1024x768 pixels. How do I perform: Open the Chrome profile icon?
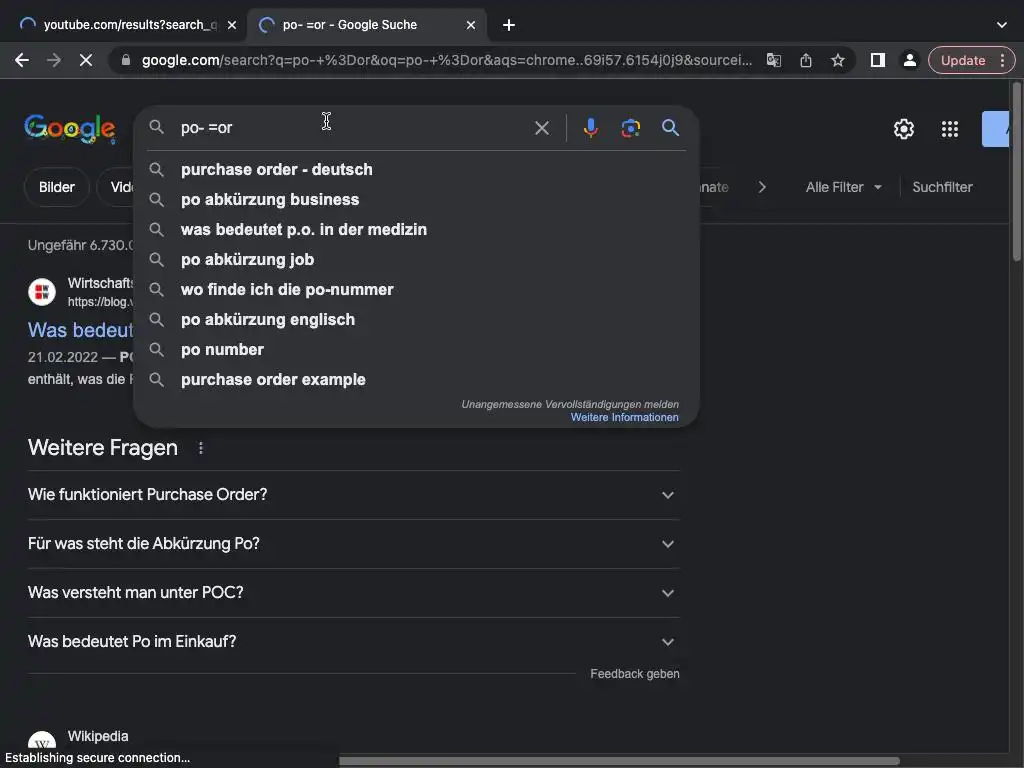pyautogui.click(x=909, y=61)
